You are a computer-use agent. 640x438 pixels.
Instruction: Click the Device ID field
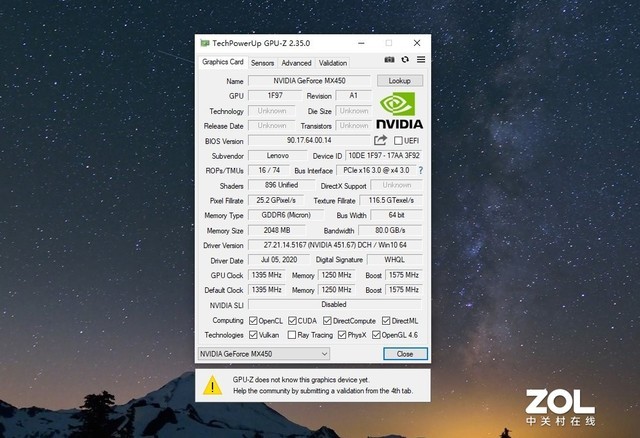[384, 156]
